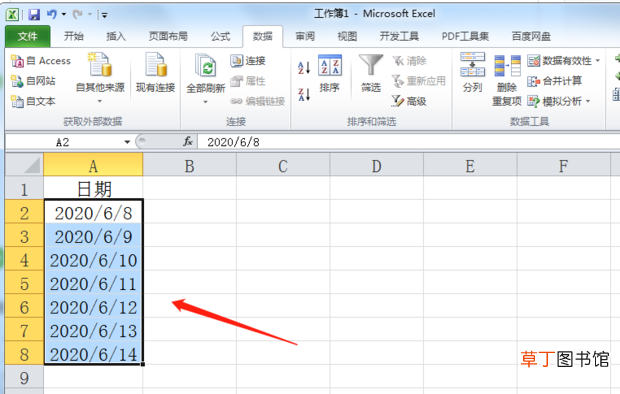
Task: Click the fx insert function button
Action: (x=188, y=142)
